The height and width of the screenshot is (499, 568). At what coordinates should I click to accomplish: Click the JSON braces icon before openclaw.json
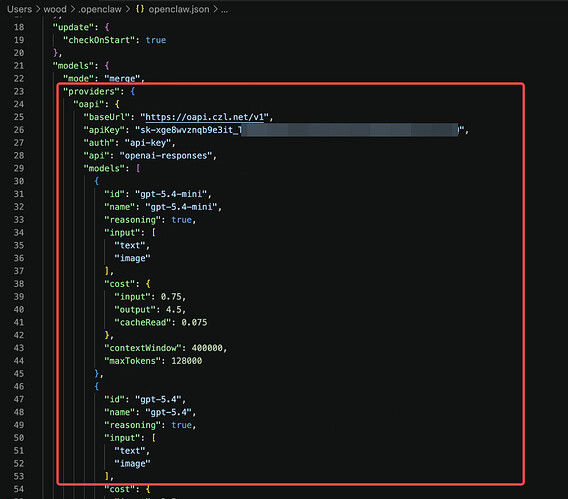(x=140, y=9)
